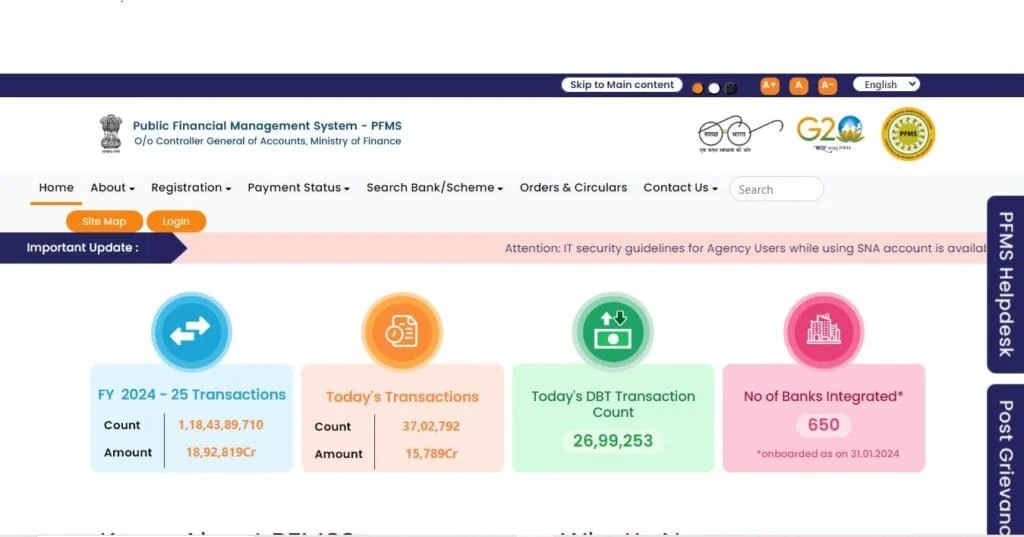Reset font size with the A button
The image size is (1024, 537).
(798, 86)
